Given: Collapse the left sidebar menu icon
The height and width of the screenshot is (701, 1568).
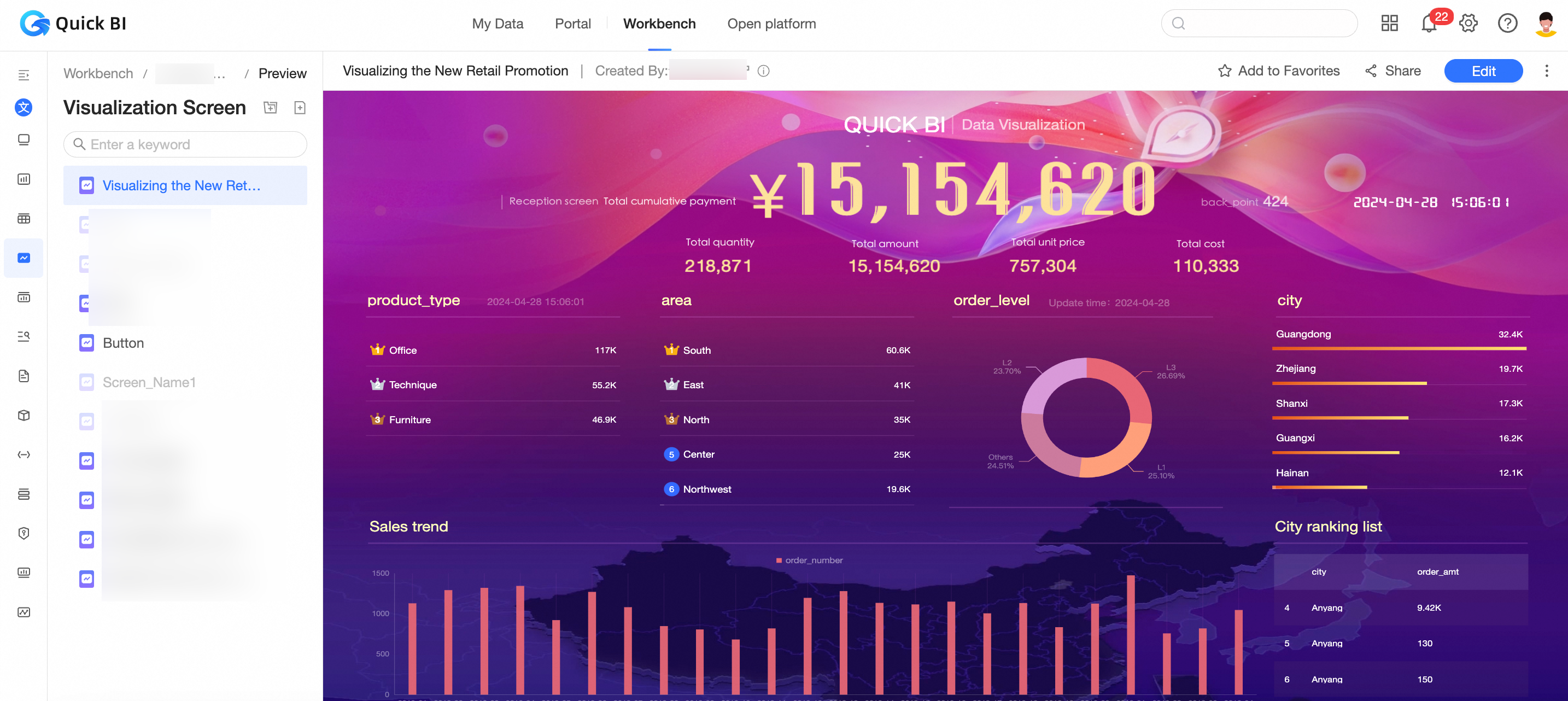Looking at the screenshot, I should 24,75.
